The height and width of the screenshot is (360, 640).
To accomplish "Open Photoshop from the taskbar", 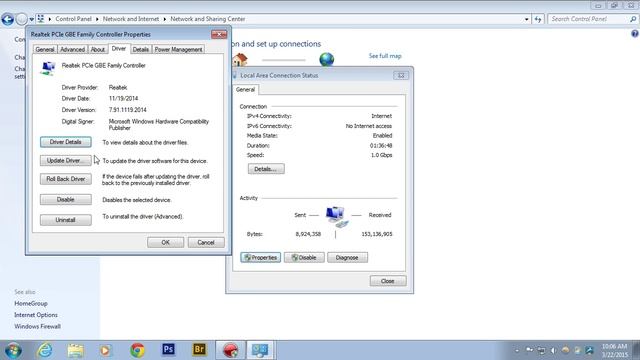I will click(168, 349).
